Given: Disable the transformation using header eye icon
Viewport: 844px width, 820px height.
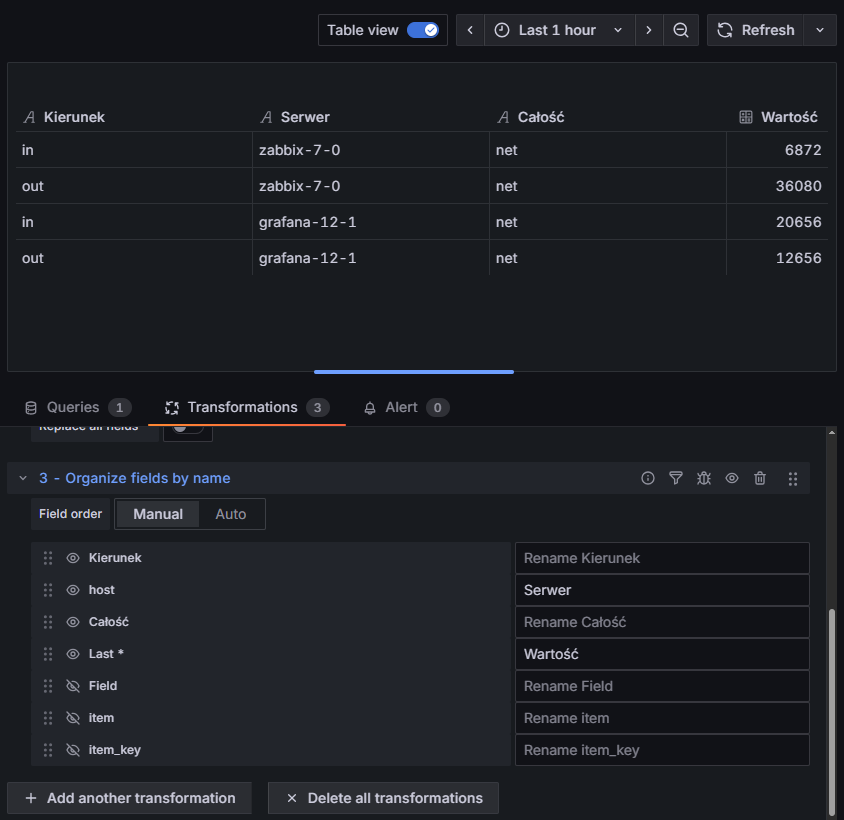Looking at the screenshot, I should tap(732, 479).
